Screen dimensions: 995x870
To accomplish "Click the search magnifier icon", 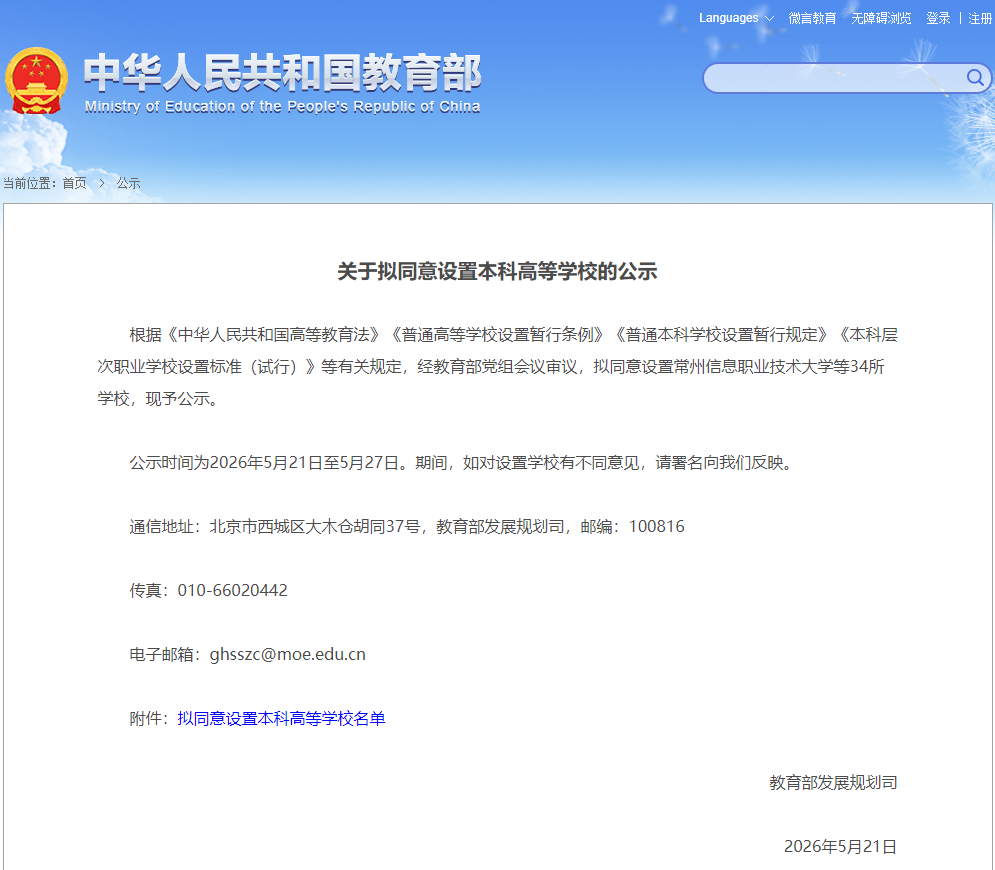I will 975,77.
